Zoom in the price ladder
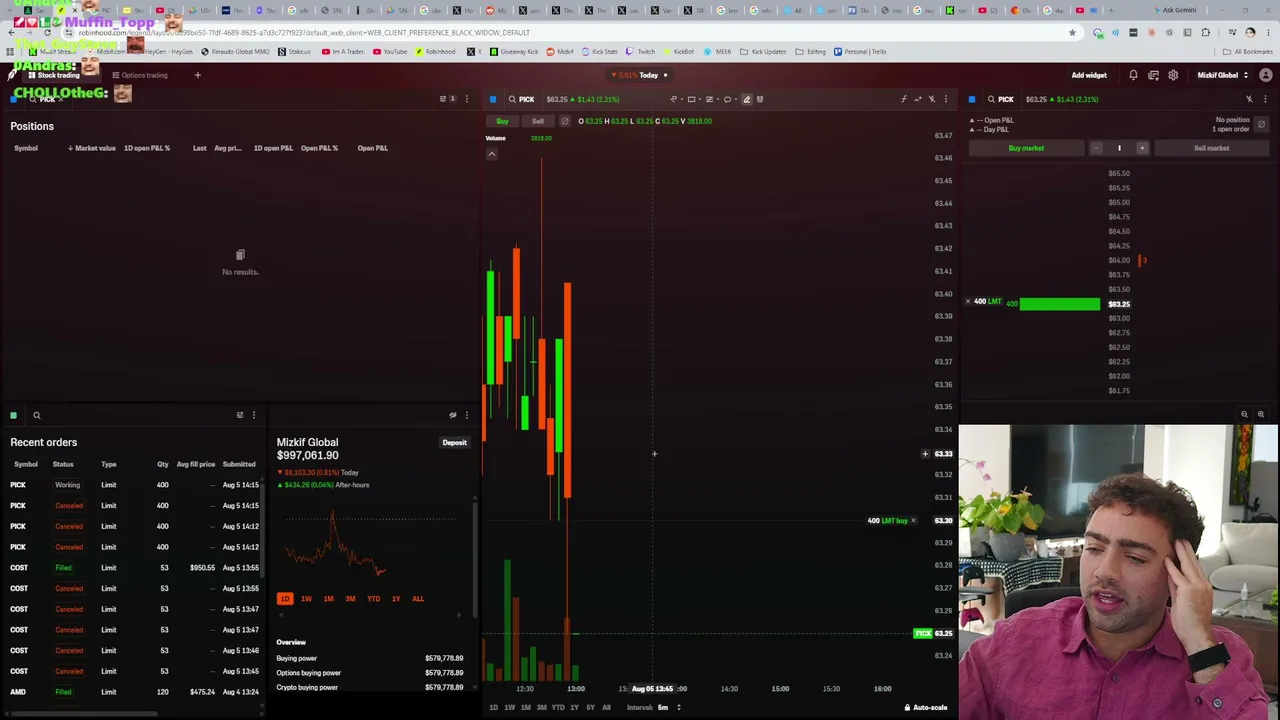 click(x=1260, y=414)
